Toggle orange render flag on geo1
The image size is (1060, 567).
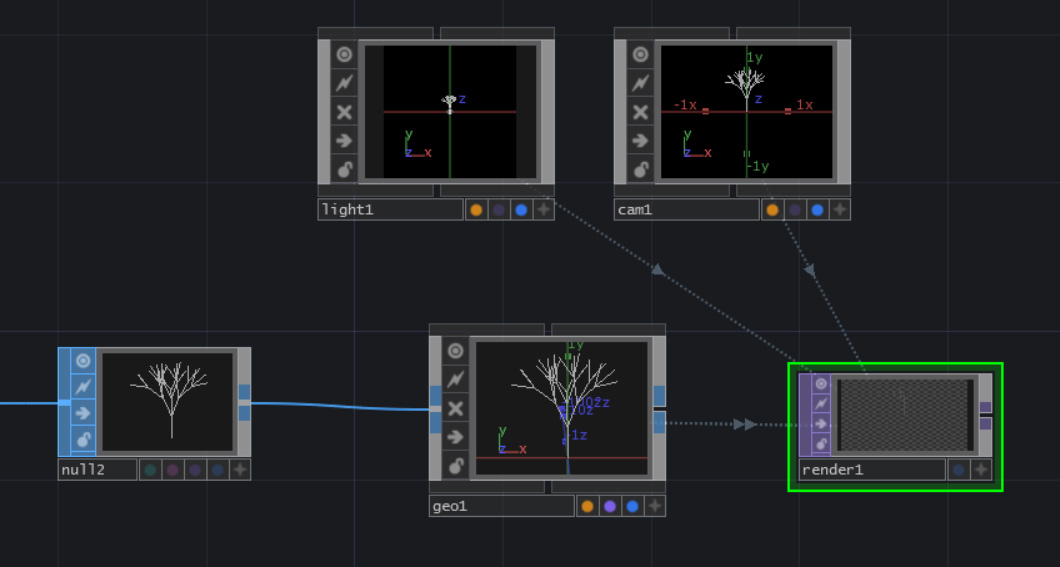pyautogui.click(x=587, y=506)
